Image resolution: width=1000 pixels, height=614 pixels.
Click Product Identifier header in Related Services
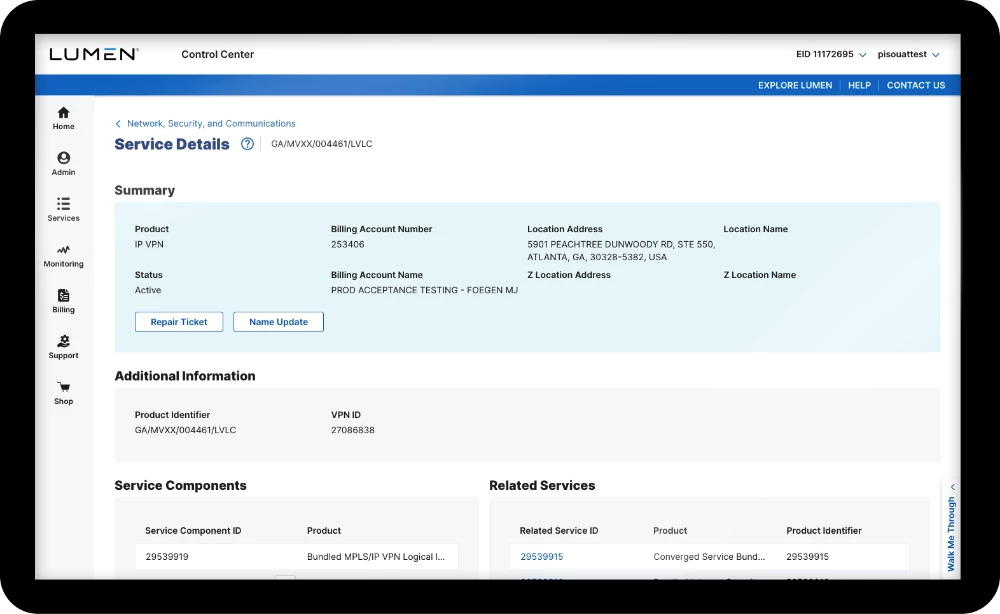(x=823, y=530)
